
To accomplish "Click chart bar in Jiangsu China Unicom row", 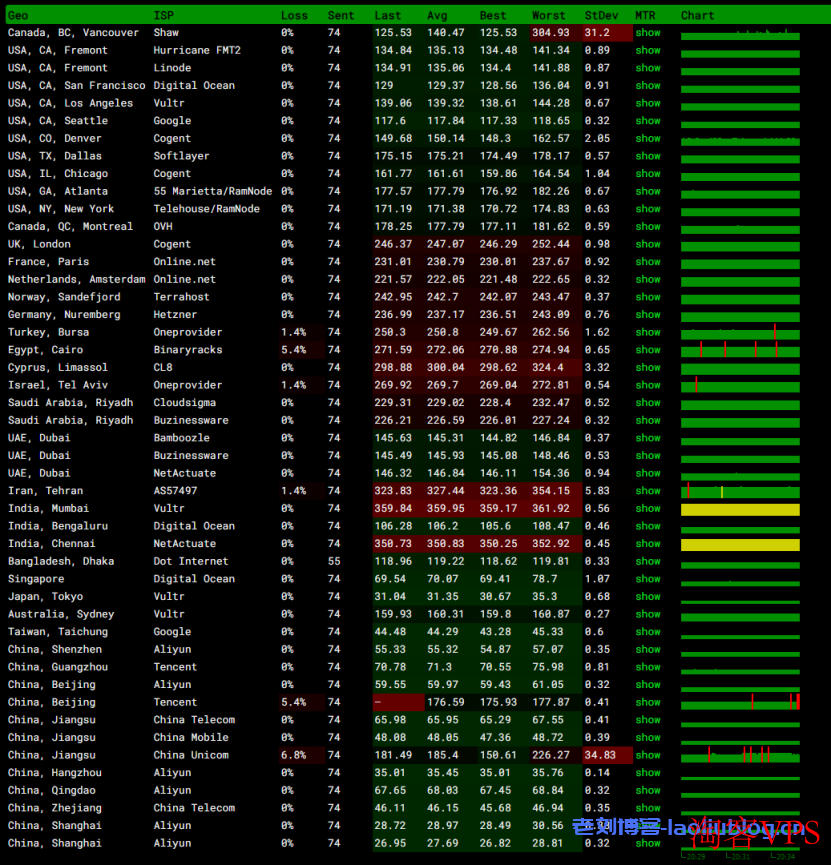I will (740, 755).
